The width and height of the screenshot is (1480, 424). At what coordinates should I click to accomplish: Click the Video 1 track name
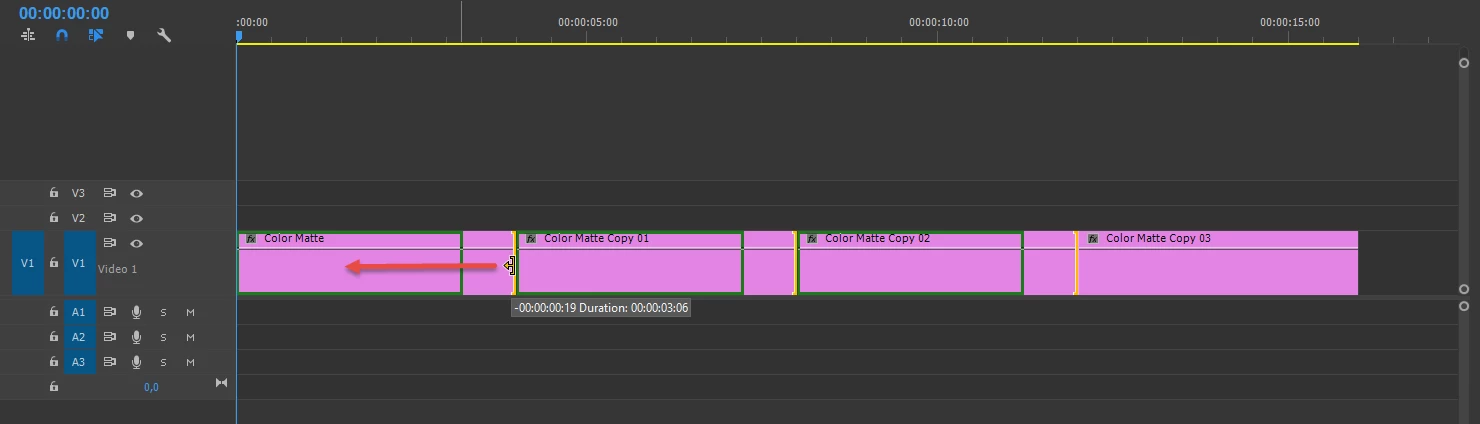point(118,269)
